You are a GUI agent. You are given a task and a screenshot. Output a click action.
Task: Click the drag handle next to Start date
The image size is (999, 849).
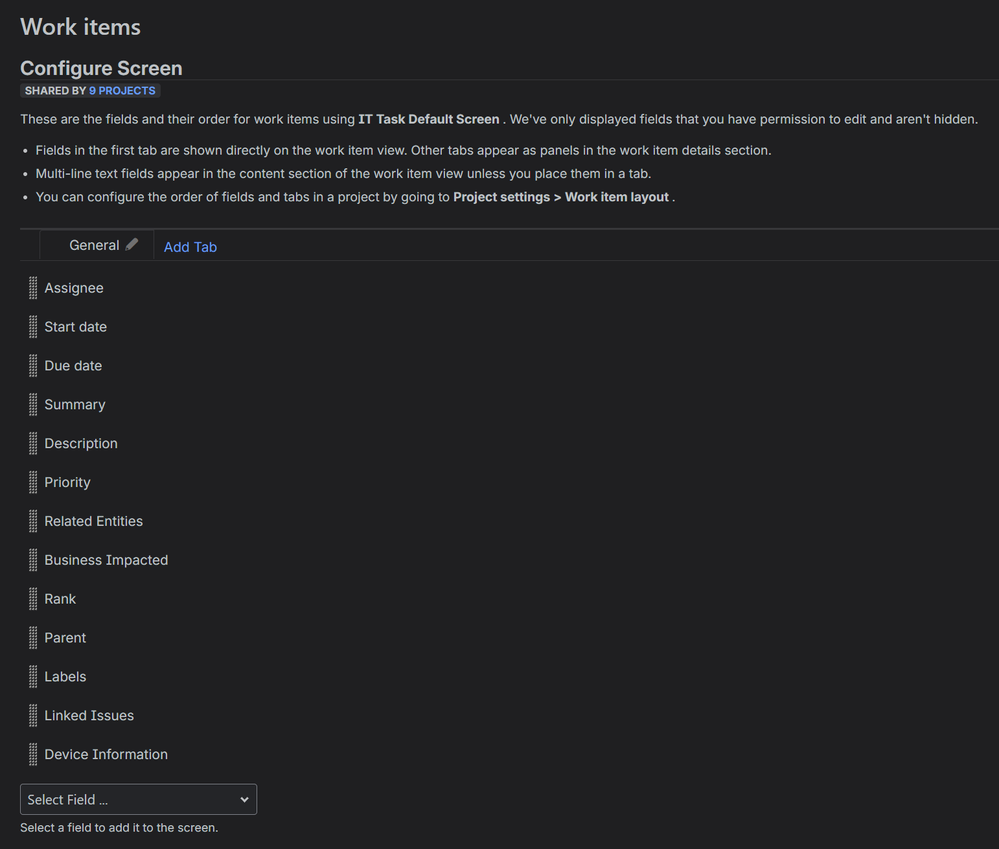(32, 326)
